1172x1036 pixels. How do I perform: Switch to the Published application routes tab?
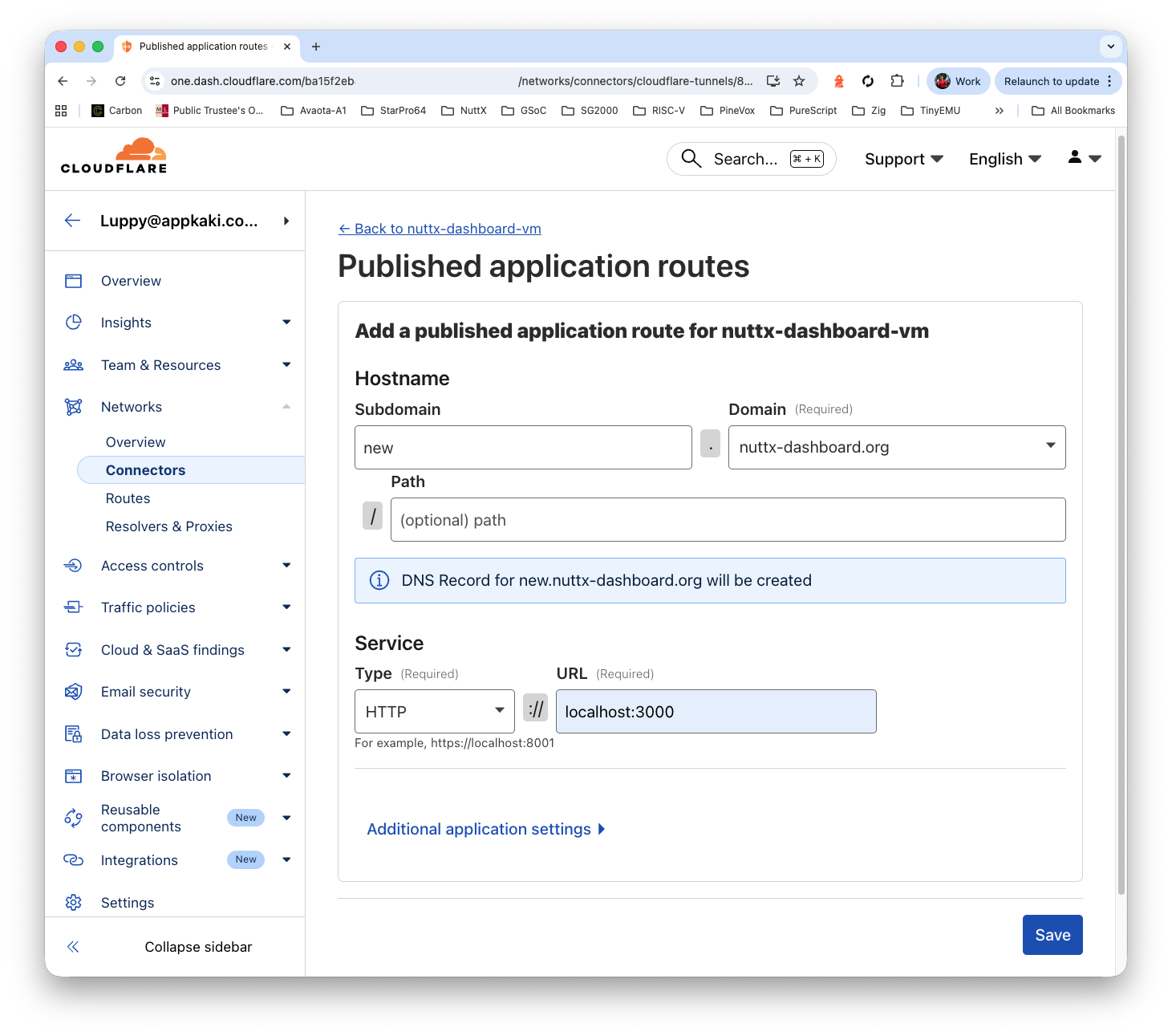(202, 46)
